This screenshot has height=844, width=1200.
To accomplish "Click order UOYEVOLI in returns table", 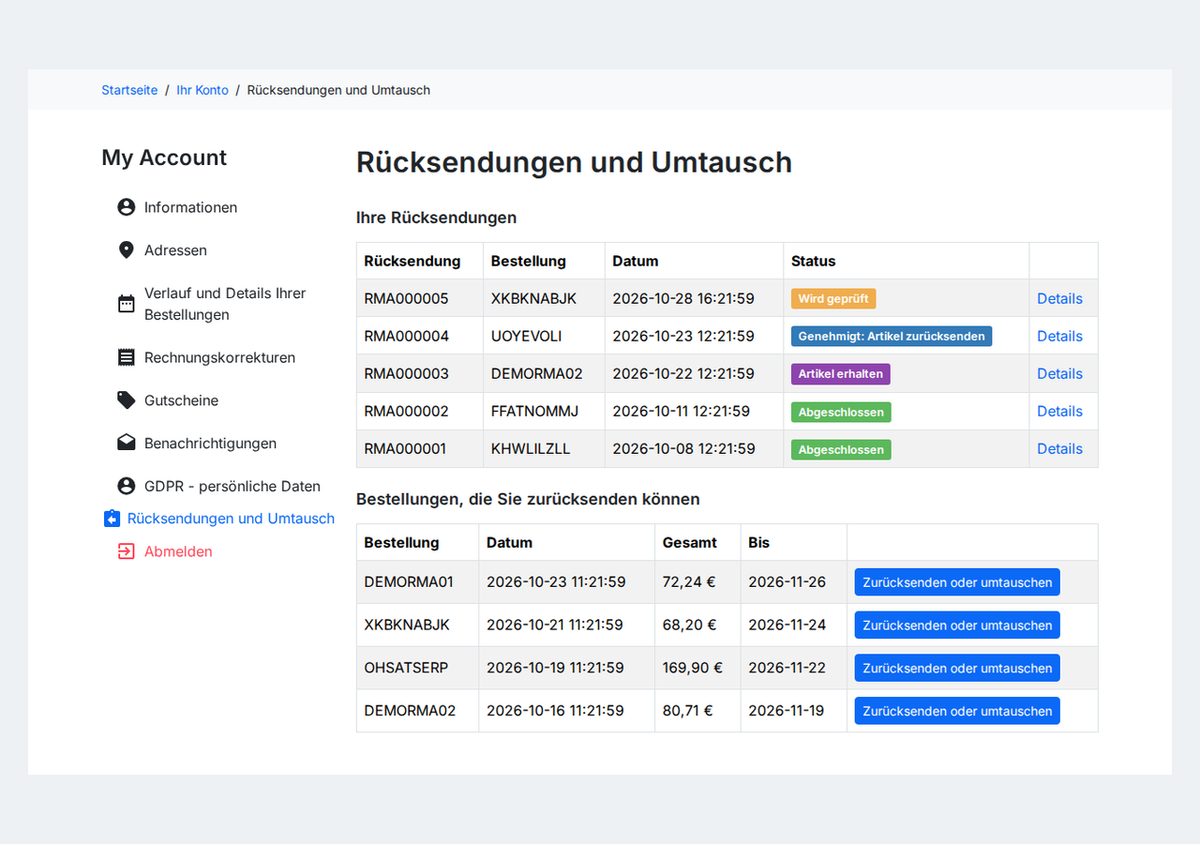I will (526, 336).
